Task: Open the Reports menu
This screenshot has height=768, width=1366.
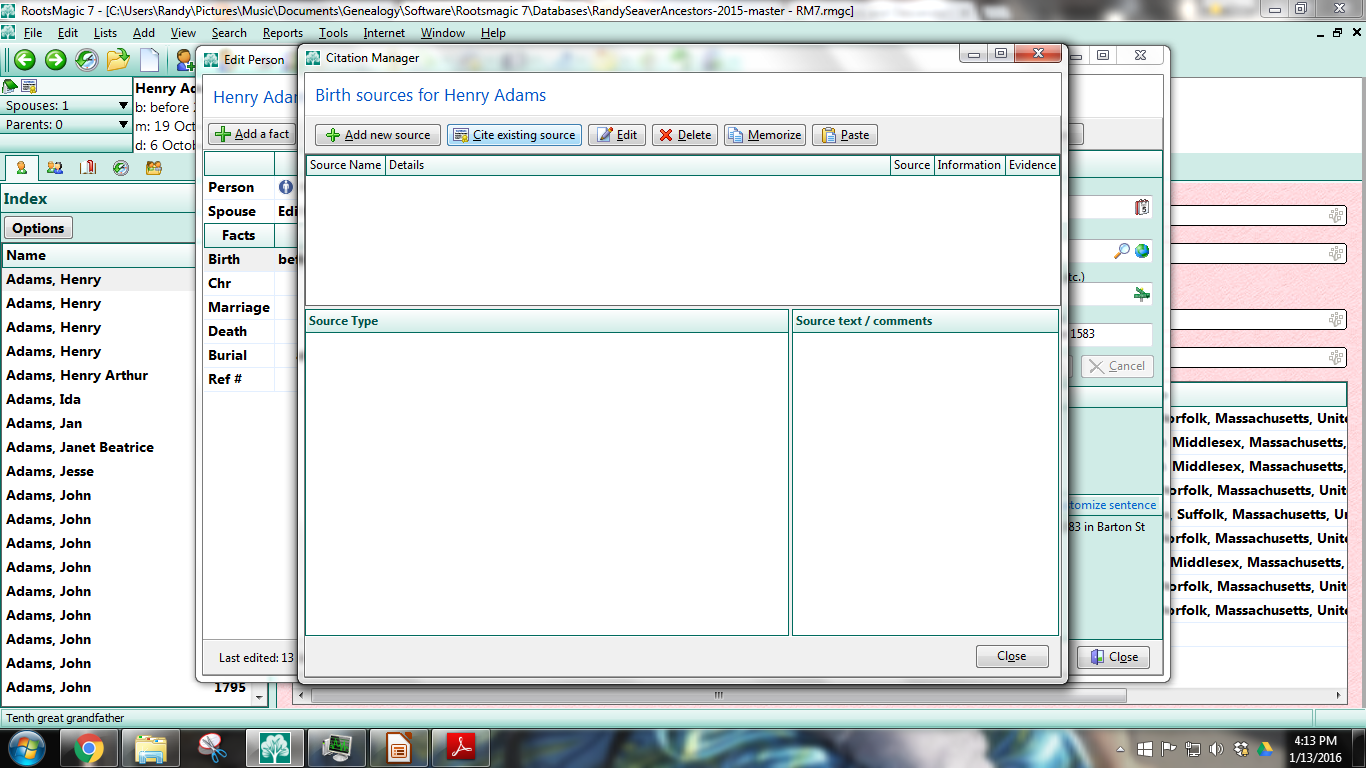Action: (x=283, y=33)
